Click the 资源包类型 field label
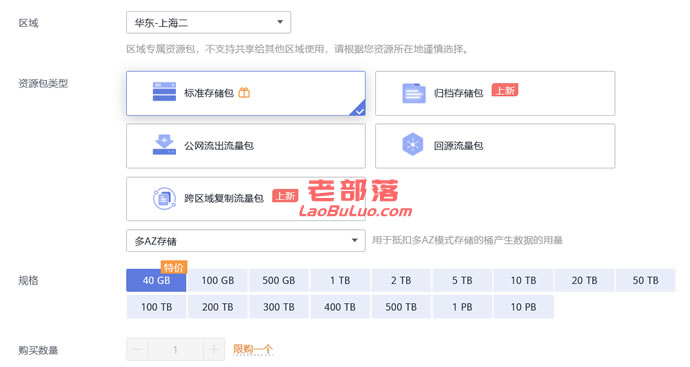 43,83
